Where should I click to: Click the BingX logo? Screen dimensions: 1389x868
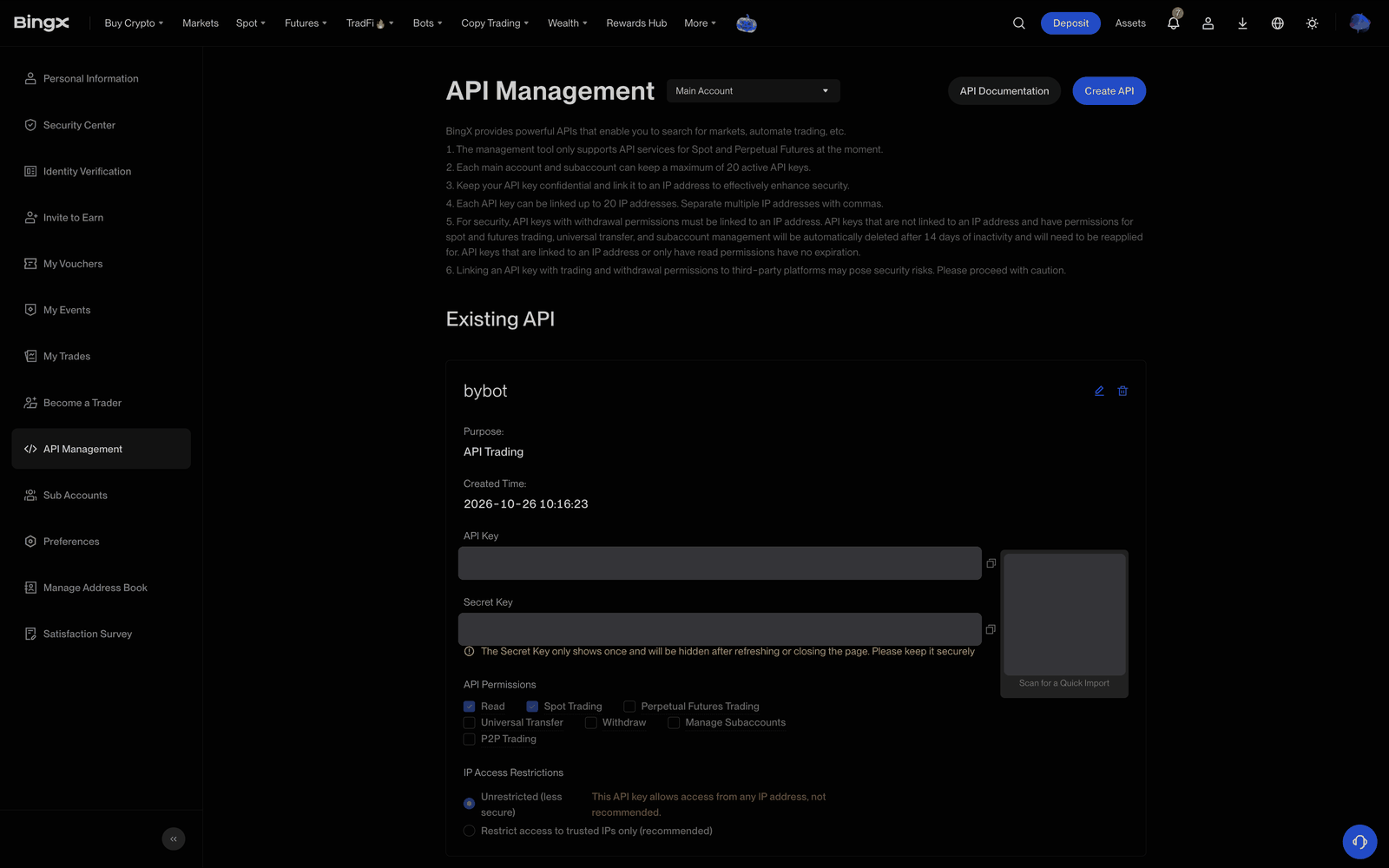[42, 23]
